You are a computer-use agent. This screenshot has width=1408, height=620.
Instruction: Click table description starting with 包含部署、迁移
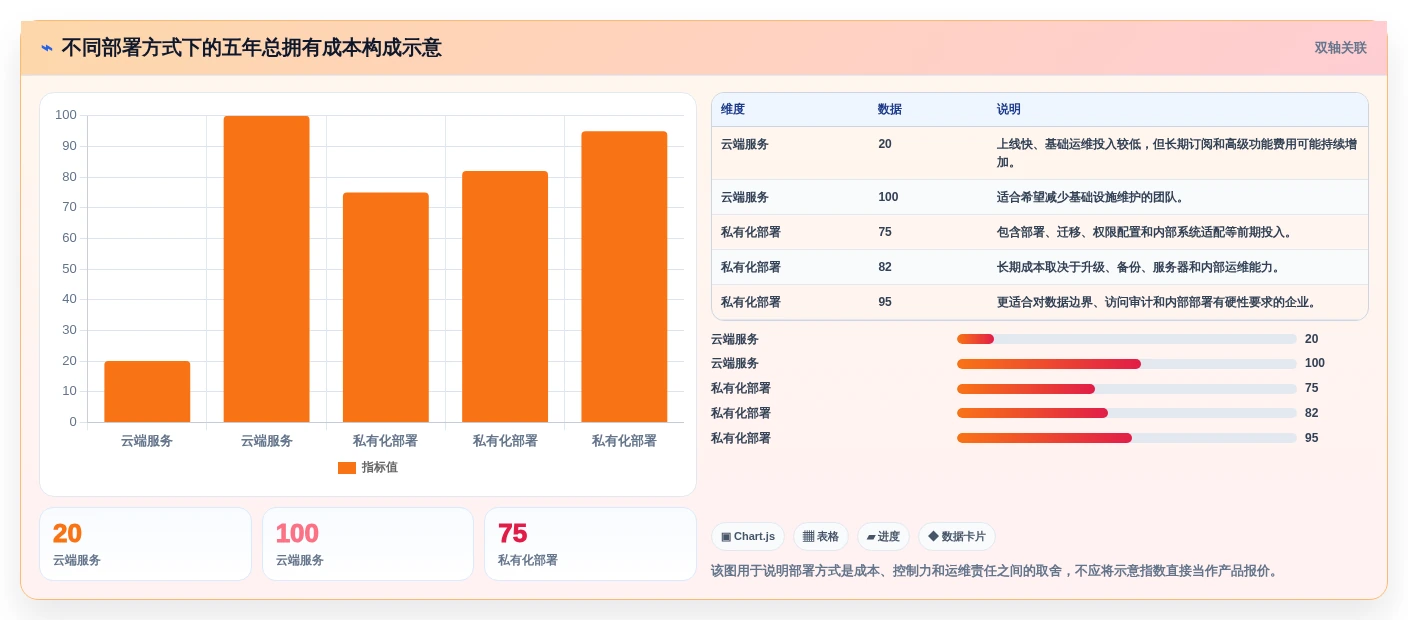(1147, 232)
